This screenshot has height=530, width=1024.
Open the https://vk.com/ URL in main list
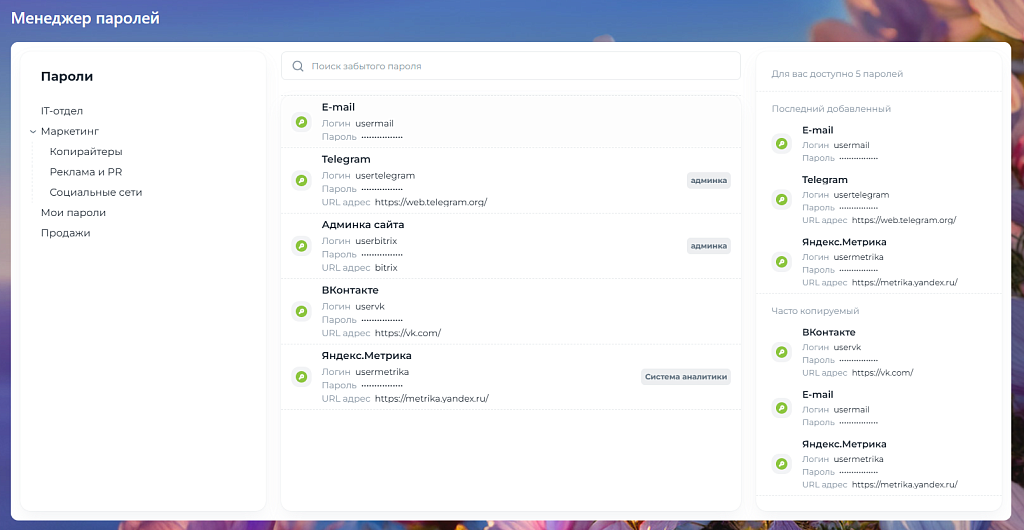(408, 333)
